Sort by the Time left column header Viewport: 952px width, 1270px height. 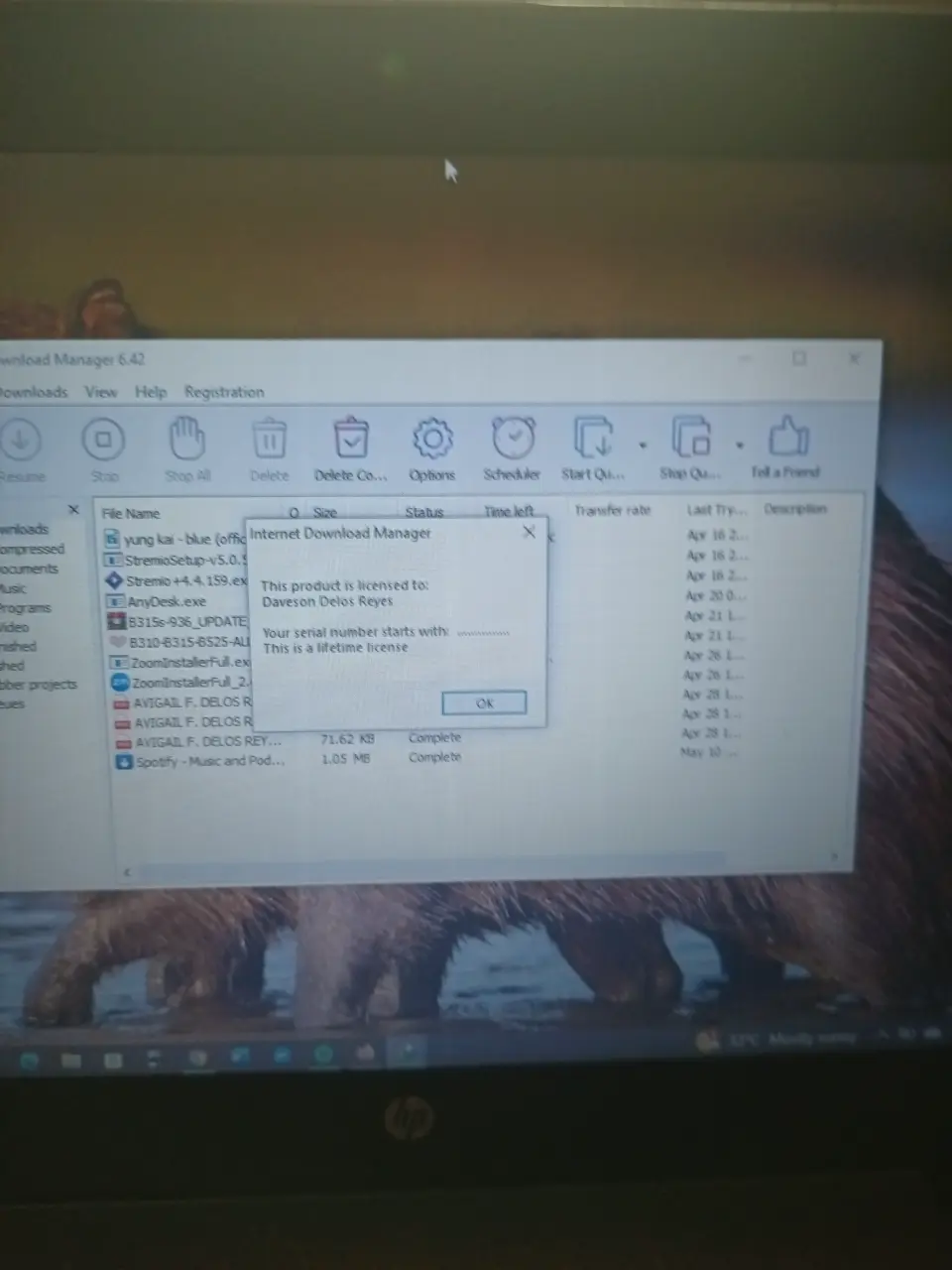click(x=509, y=511)
